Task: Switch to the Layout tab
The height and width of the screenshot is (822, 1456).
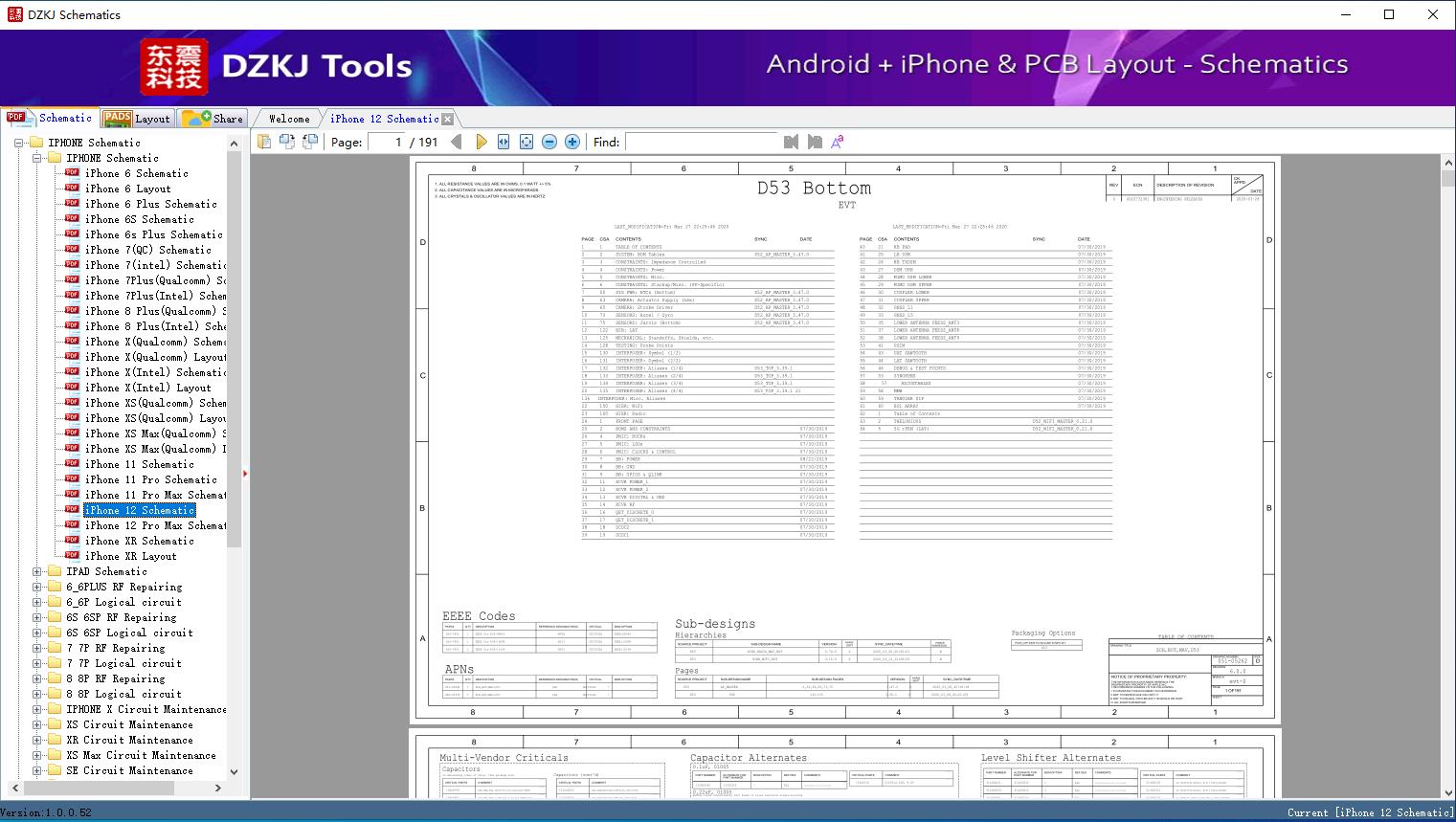Action: 138,119
